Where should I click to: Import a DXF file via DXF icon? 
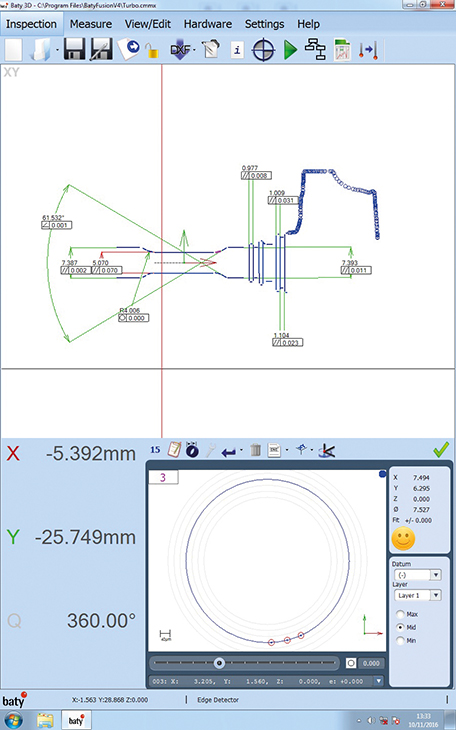[180, 49]
